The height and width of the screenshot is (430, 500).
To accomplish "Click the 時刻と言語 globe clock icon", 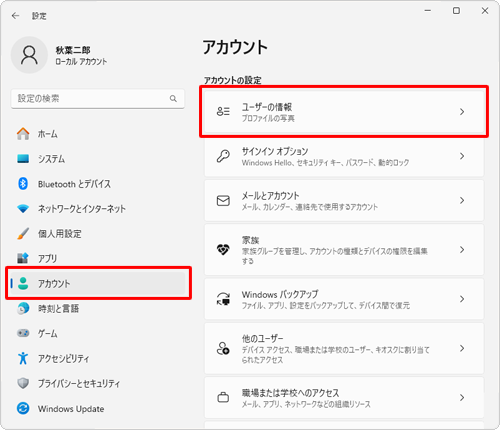I will [23, 308].
